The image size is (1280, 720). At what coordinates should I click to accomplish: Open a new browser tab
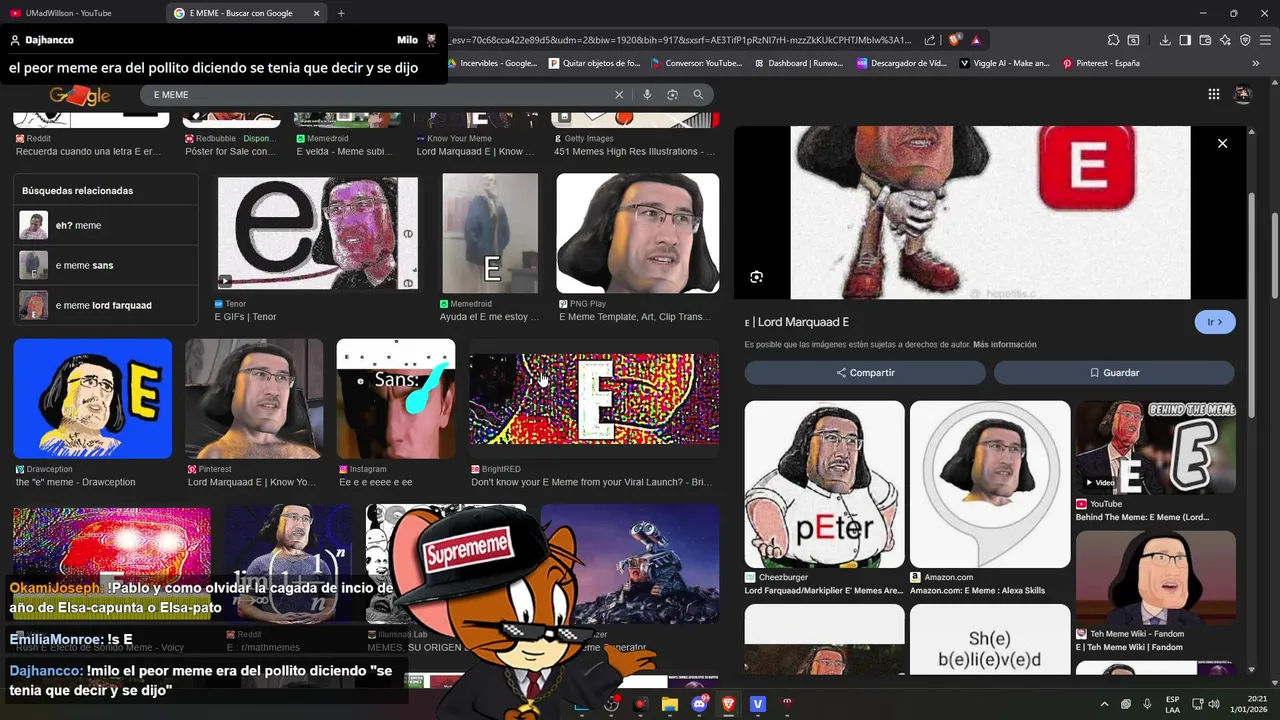tap(341, 13)
